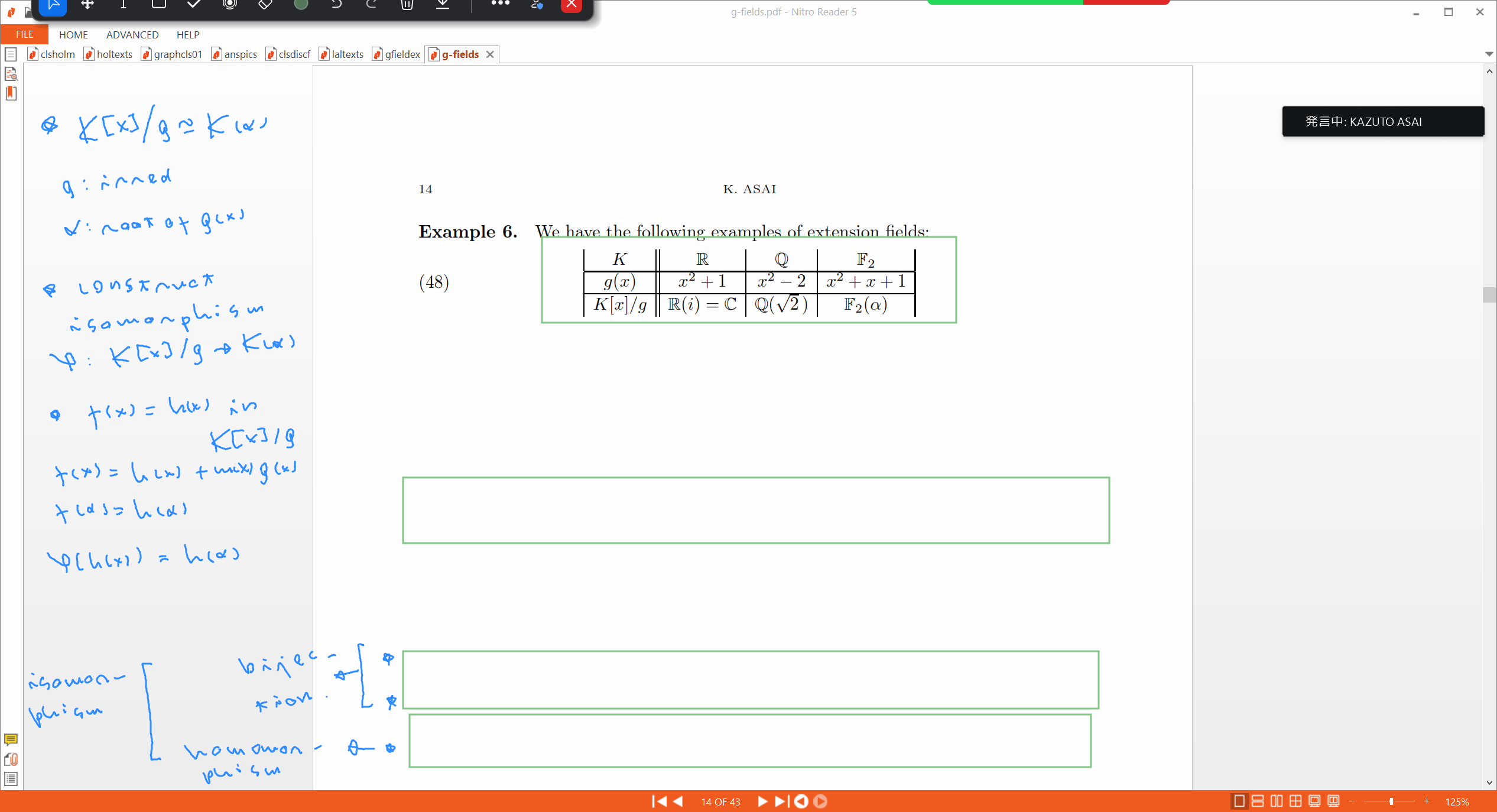
Task: Expand the more annotation options menu
Action: (x=501, y=4)
